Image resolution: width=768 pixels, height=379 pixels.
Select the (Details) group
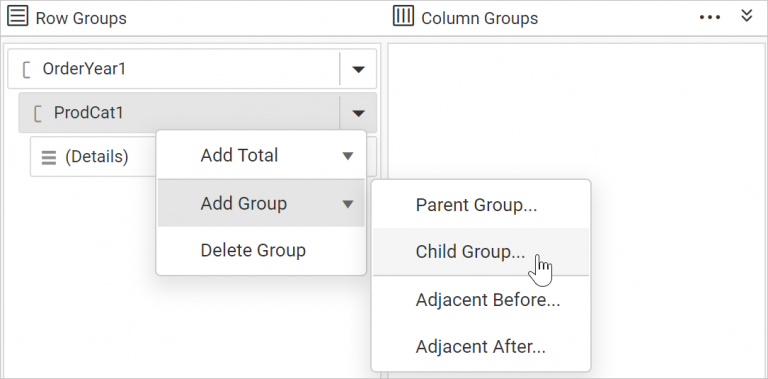point(93,157)
